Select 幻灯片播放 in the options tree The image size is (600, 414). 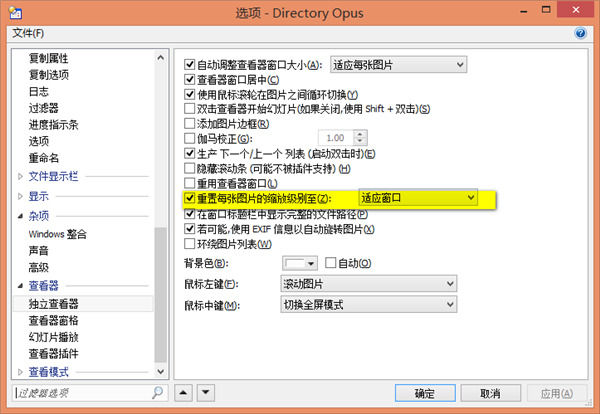click(x=54, y=337)
